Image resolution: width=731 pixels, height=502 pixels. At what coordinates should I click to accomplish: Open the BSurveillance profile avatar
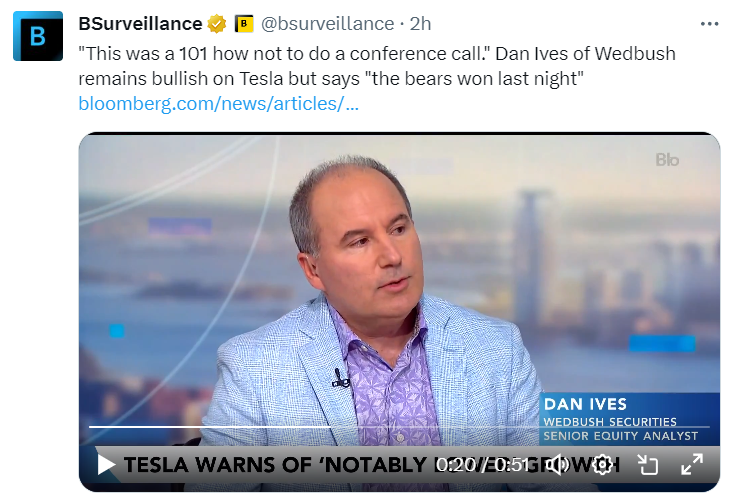point(37,37)
